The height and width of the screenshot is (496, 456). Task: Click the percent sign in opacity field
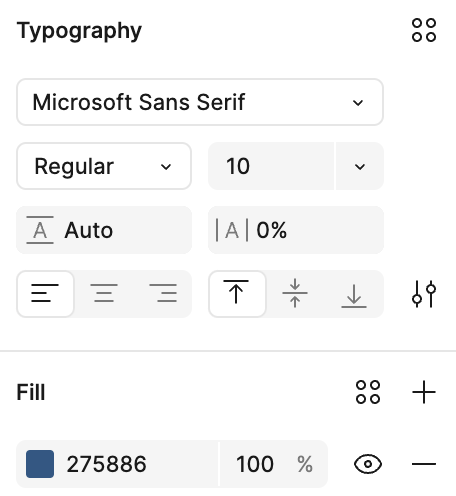point(305,464)
